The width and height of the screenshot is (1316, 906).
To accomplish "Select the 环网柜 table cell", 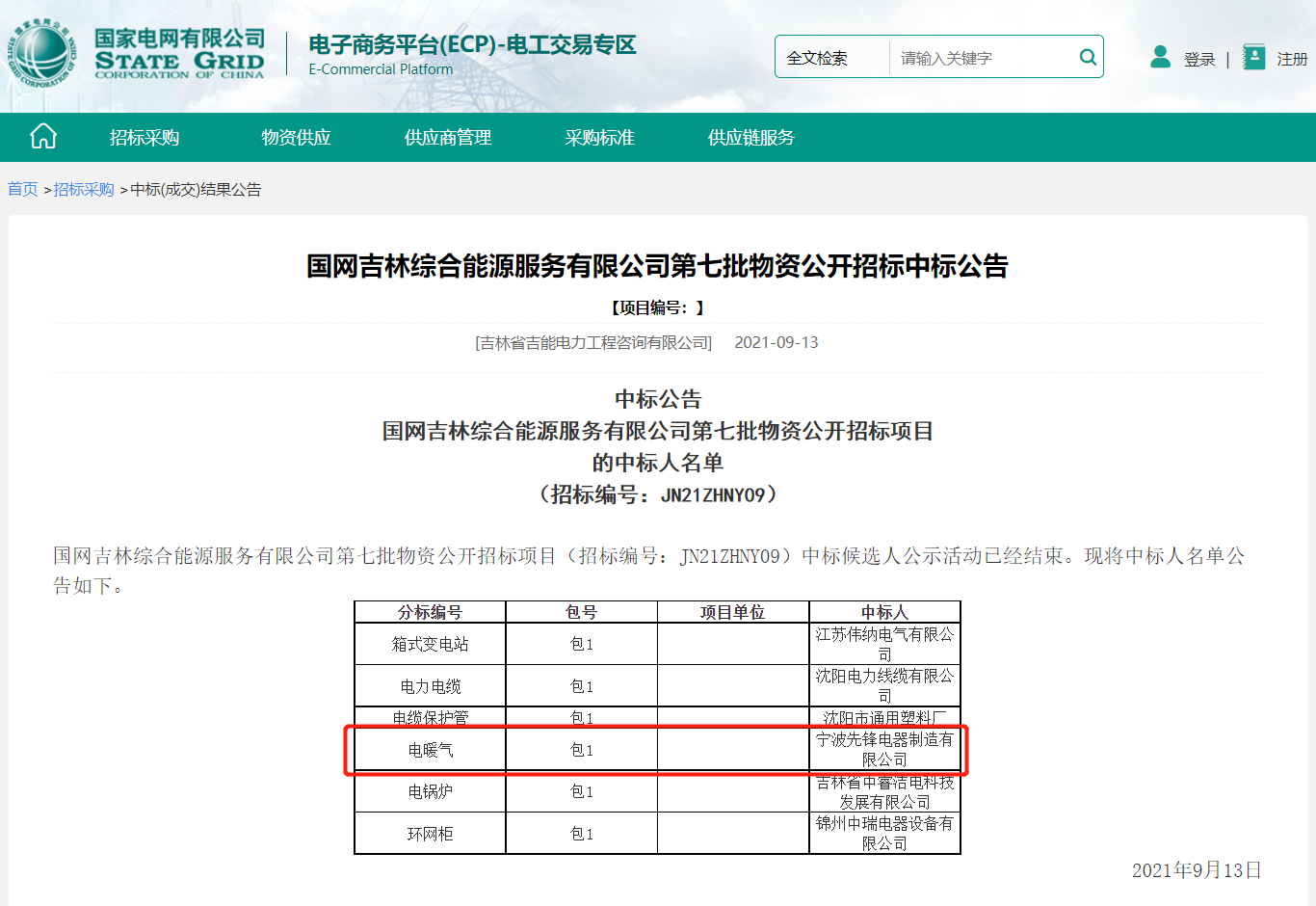I will tap(430, 834).
